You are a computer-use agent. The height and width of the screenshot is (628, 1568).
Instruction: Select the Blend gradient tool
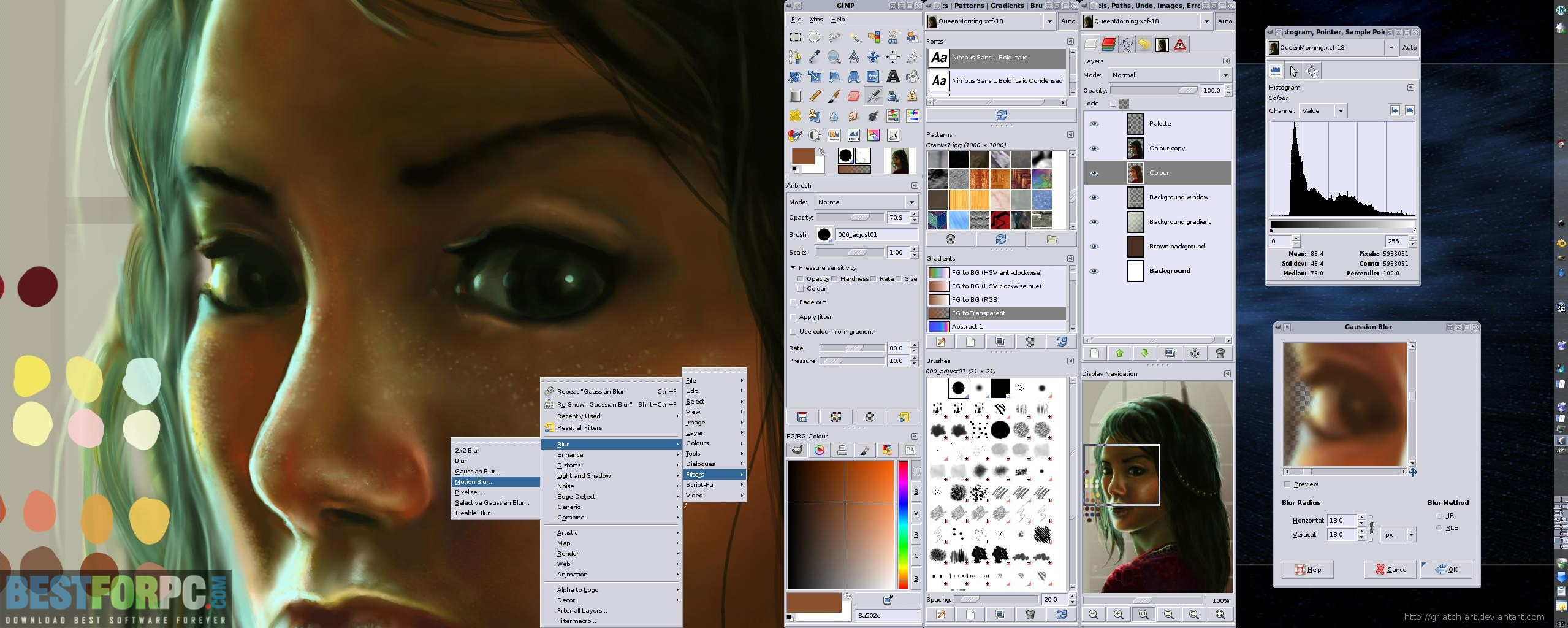795,96
